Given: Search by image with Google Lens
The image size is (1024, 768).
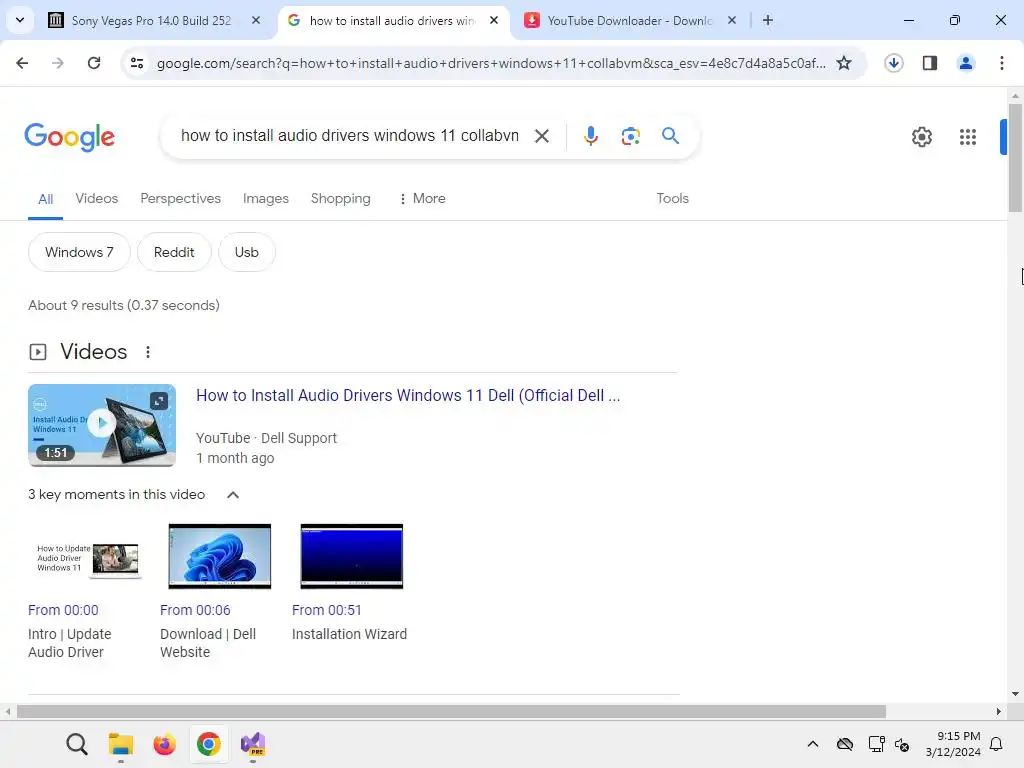Looking at the screenshot, I should (630, 136).
